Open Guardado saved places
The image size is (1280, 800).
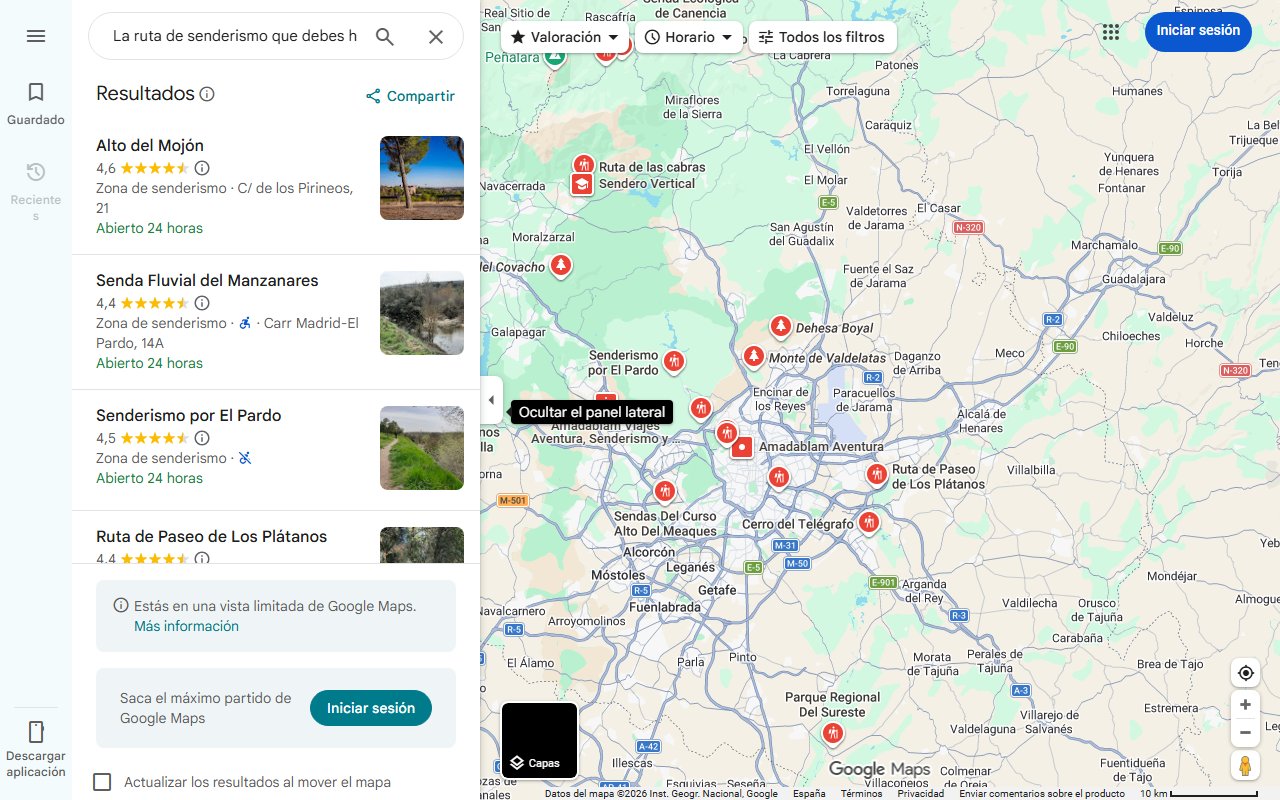[x=36, y=98]
